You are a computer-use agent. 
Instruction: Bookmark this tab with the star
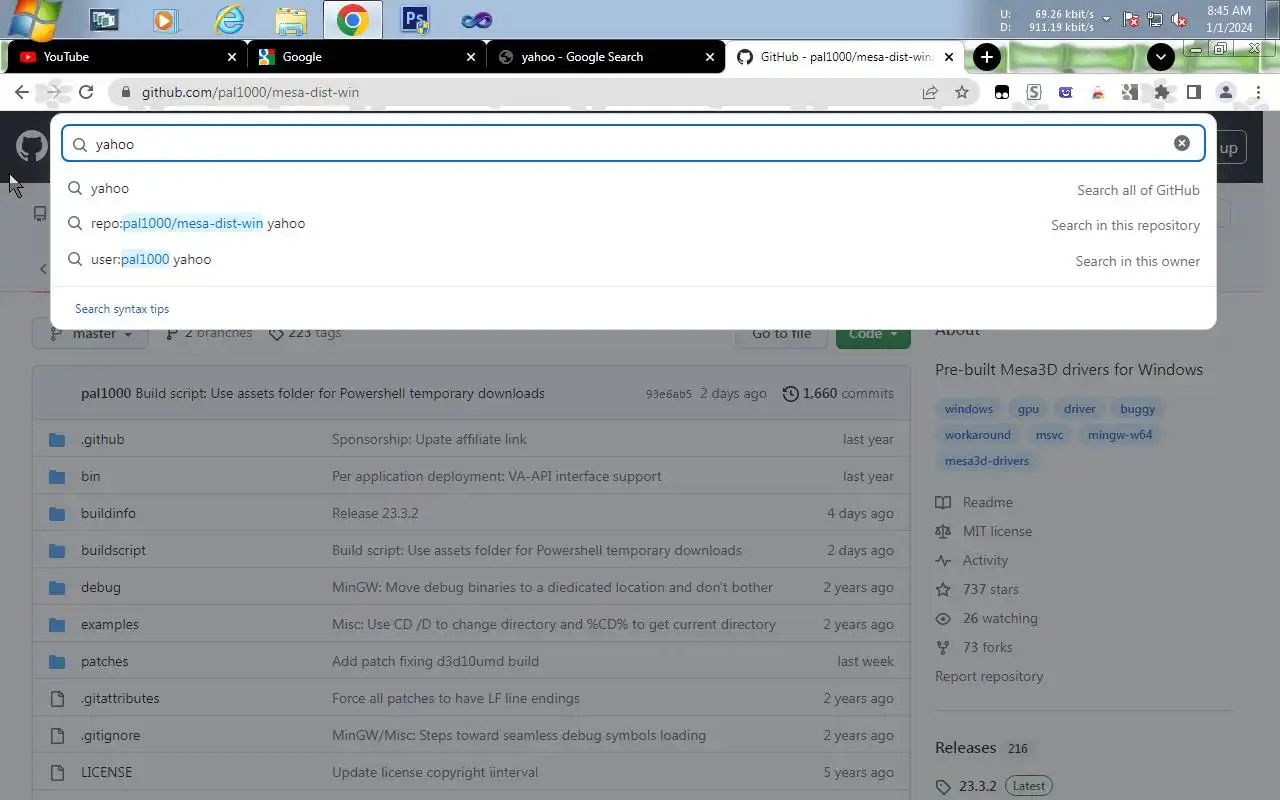(x=962, y=92)
